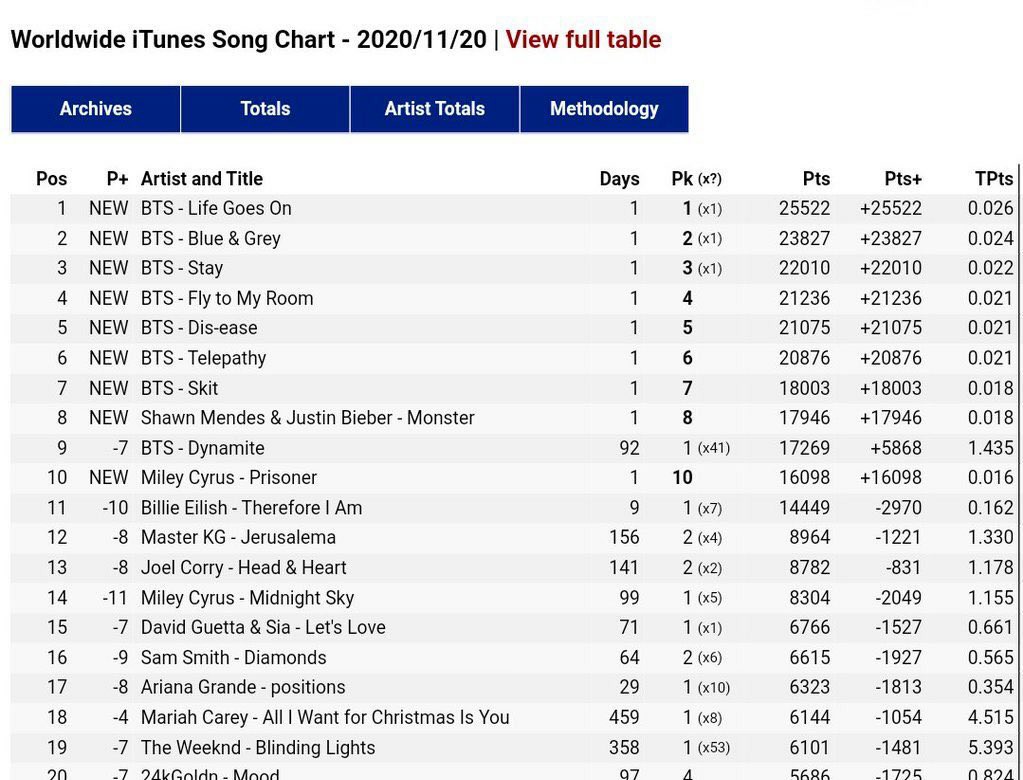Screen dimensions: 1023x780
Task: Click the BTS - Dynamite song title
Action: click(203, 448)
